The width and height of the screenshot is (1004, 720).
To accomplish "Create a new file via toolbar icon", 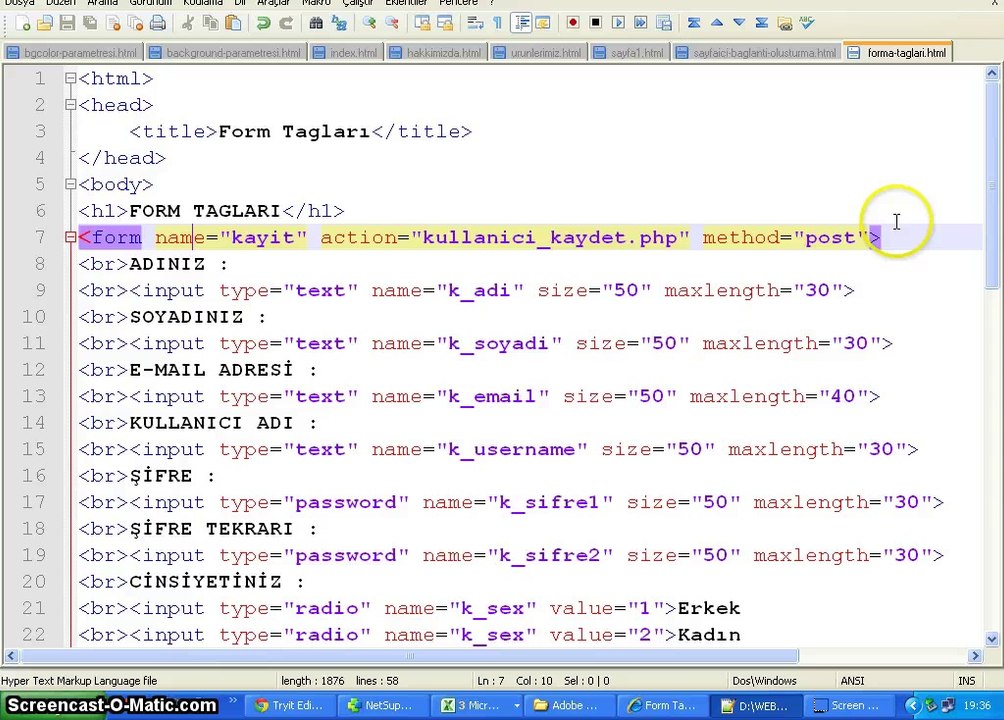I will click(22, 24).
